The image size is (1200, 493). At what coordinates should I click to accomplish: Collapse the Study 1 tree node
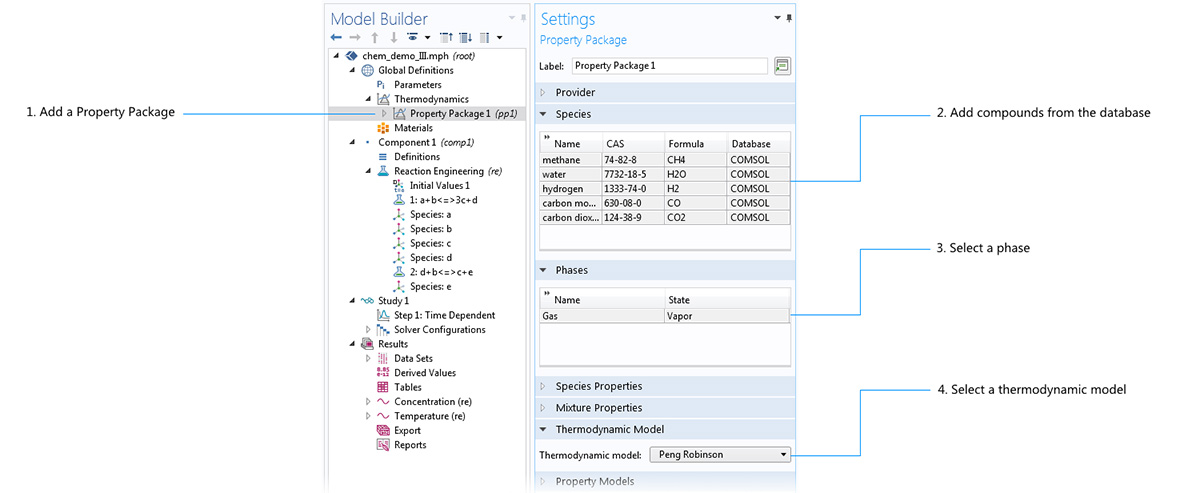tap(352, 301)
